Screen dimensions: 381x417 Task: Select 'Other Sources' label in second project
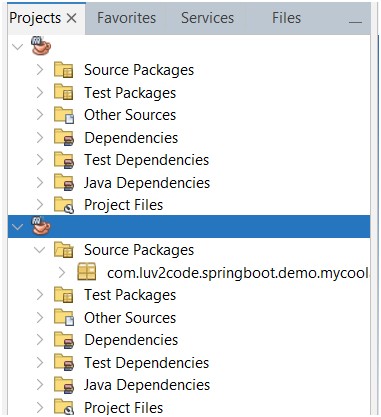[130, 318]
